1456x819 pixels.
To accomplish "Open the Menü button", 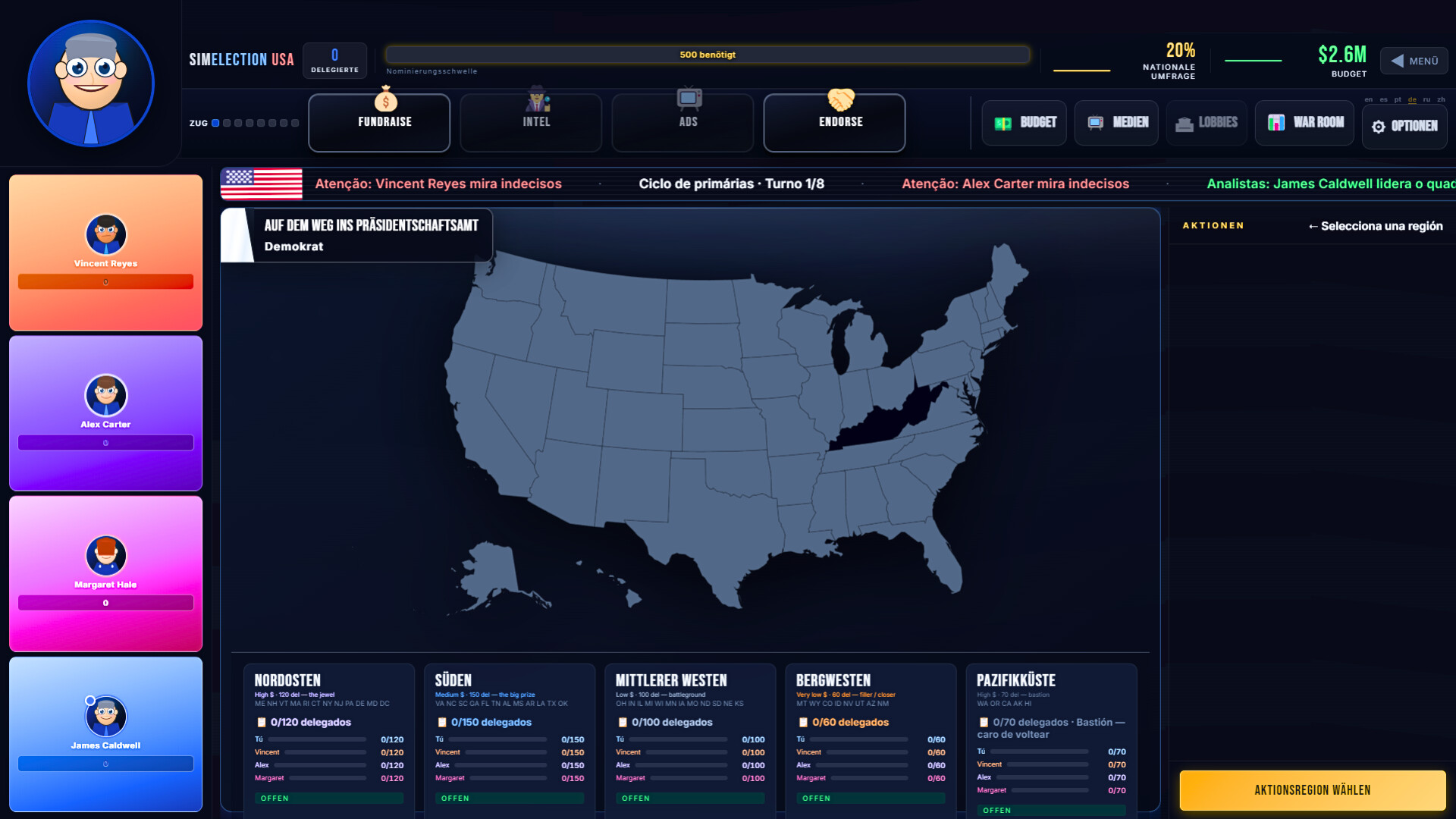I will (x=1414, y=61).
